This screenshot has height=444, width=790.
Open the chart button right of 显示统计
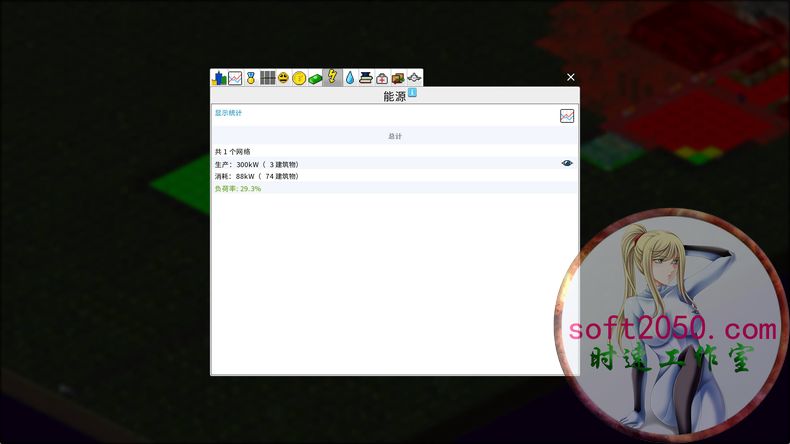coord(567,116)
